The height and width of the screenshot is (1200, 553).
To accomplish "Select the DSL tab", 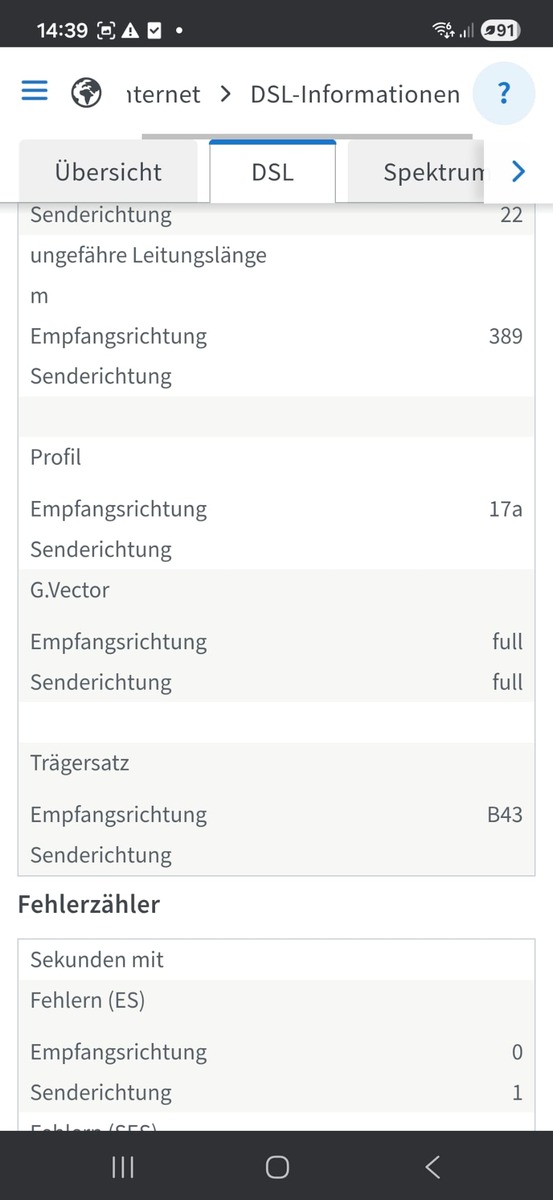I will coord(273,172).
